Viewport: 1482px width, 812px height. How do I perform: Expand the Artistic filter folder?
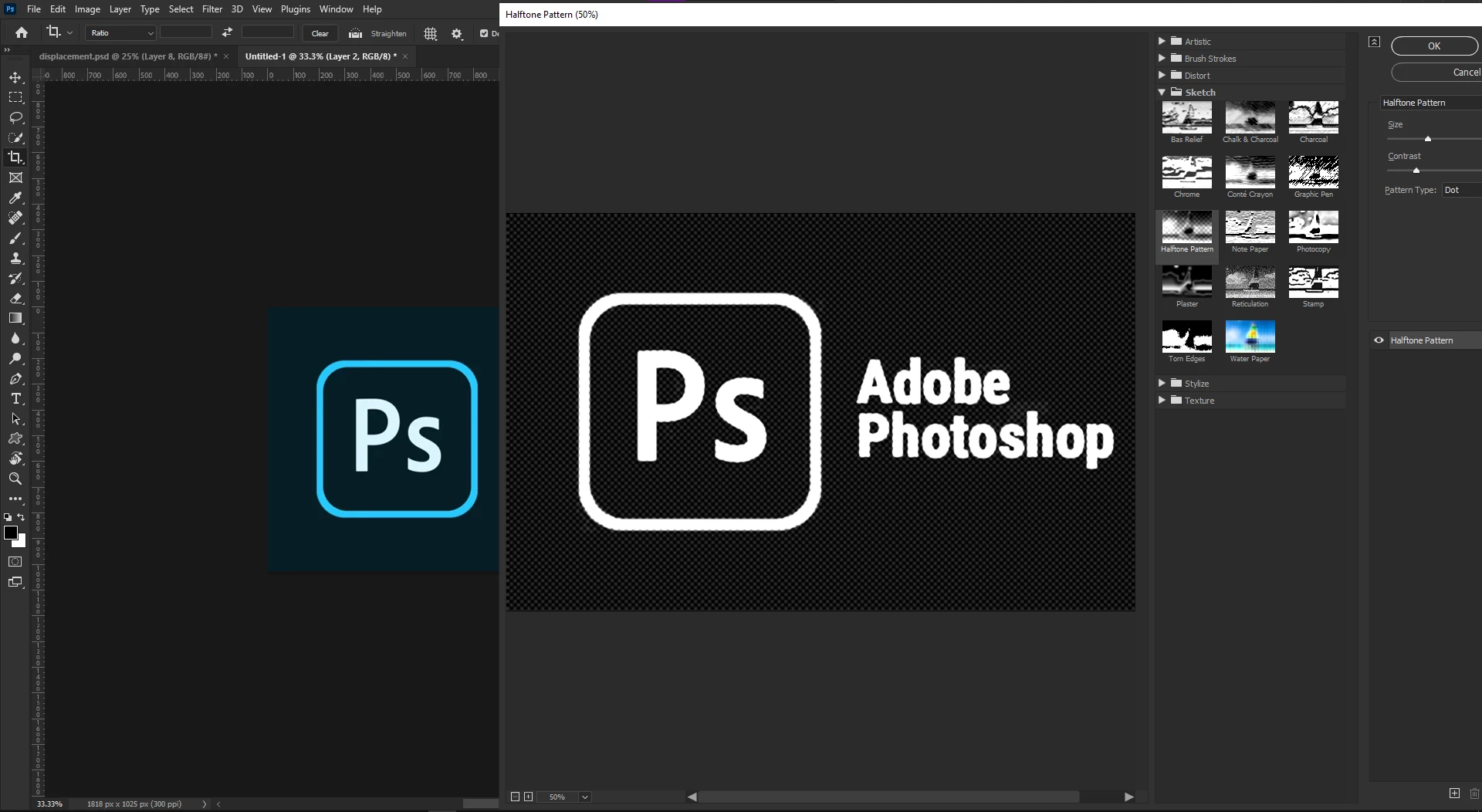click(1162, 41)
